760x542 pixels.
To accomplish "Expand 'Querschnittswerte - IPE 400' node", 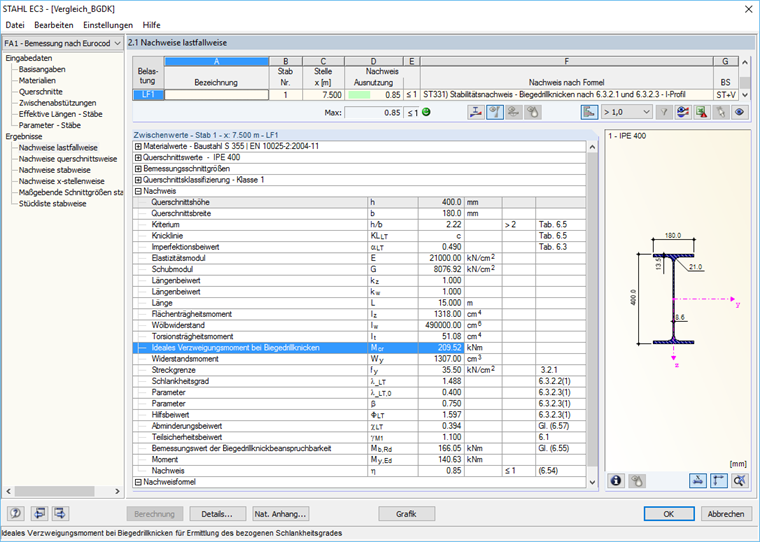I will (x=138, y=158).
